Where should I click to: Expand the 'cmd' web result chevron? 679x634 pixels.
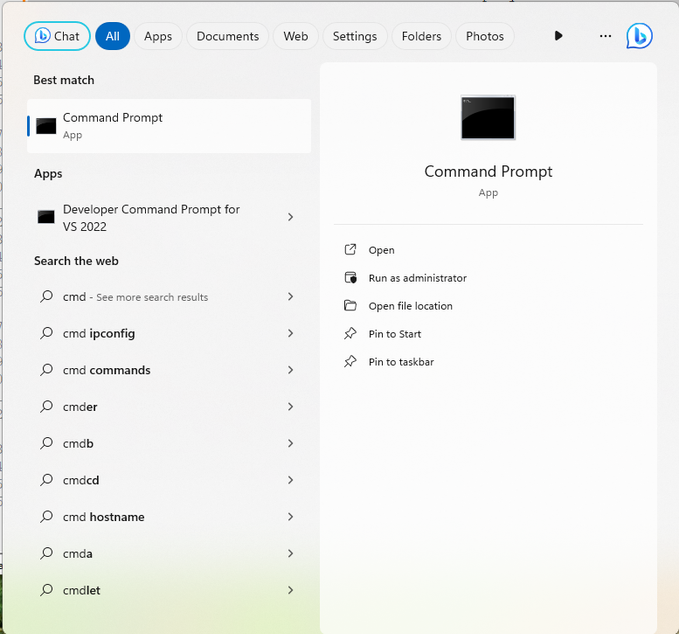pos(291,297)
